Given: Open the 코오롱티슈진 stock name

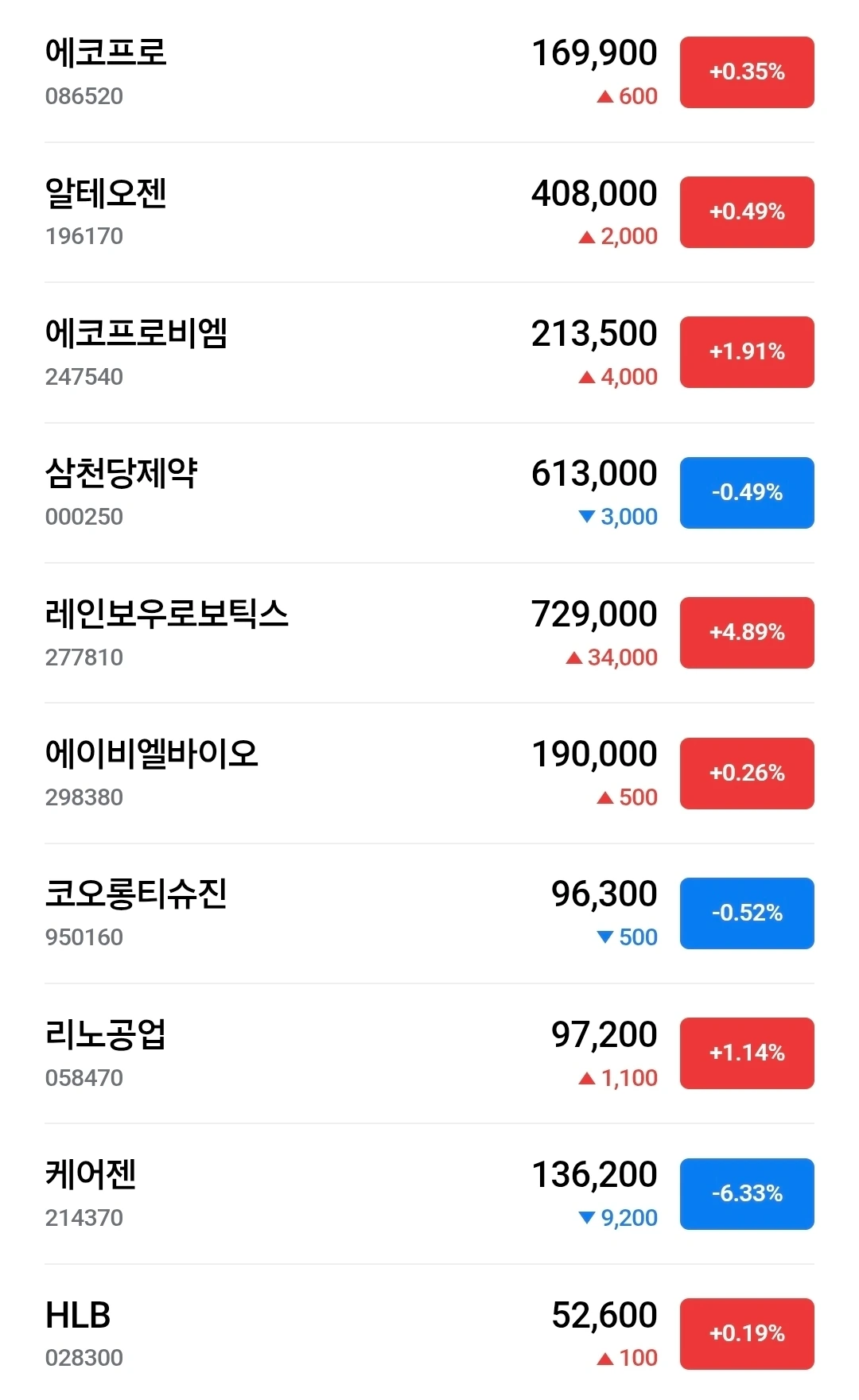Looking at the screenshot, I should tap(136, 894).
